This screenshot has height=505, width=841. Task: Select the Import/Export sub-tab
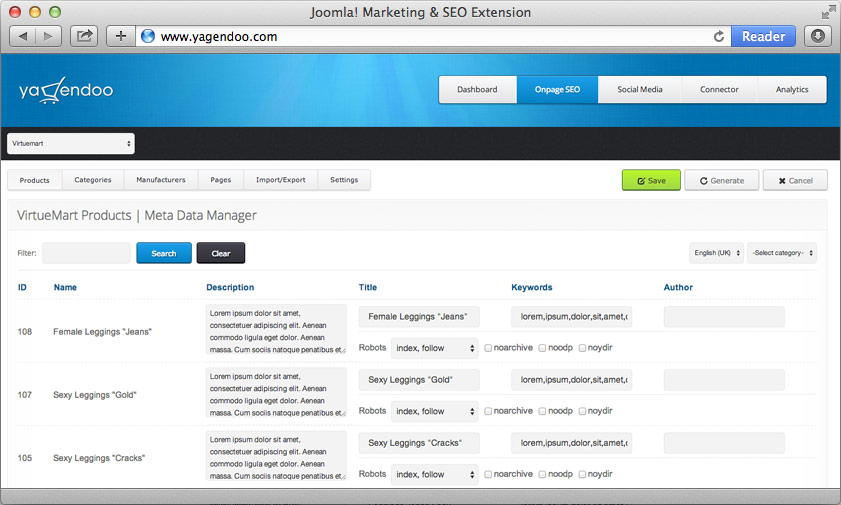coord(281,180)
